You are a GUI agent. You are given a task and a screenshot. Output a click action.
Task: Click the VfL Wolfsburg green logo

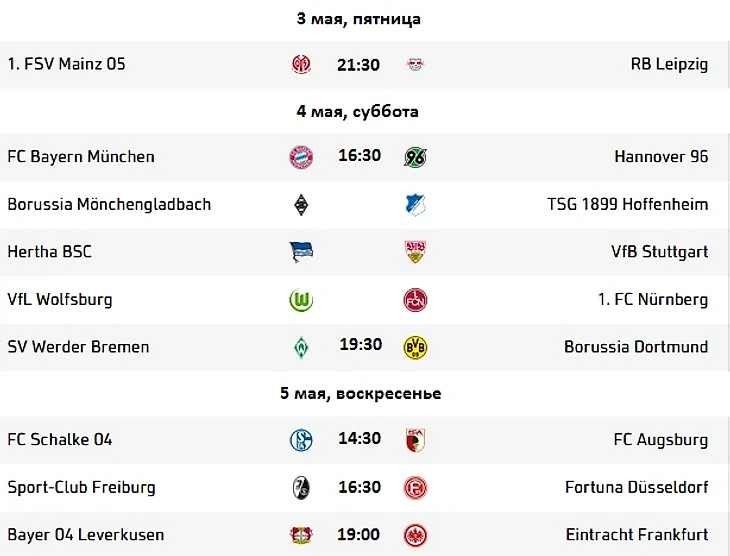[x=300, y=300]
